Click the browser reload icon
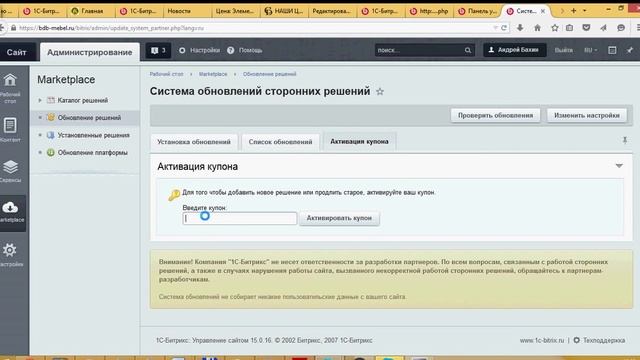The height and width of the screenshot is (360, 640). point(504,28)
